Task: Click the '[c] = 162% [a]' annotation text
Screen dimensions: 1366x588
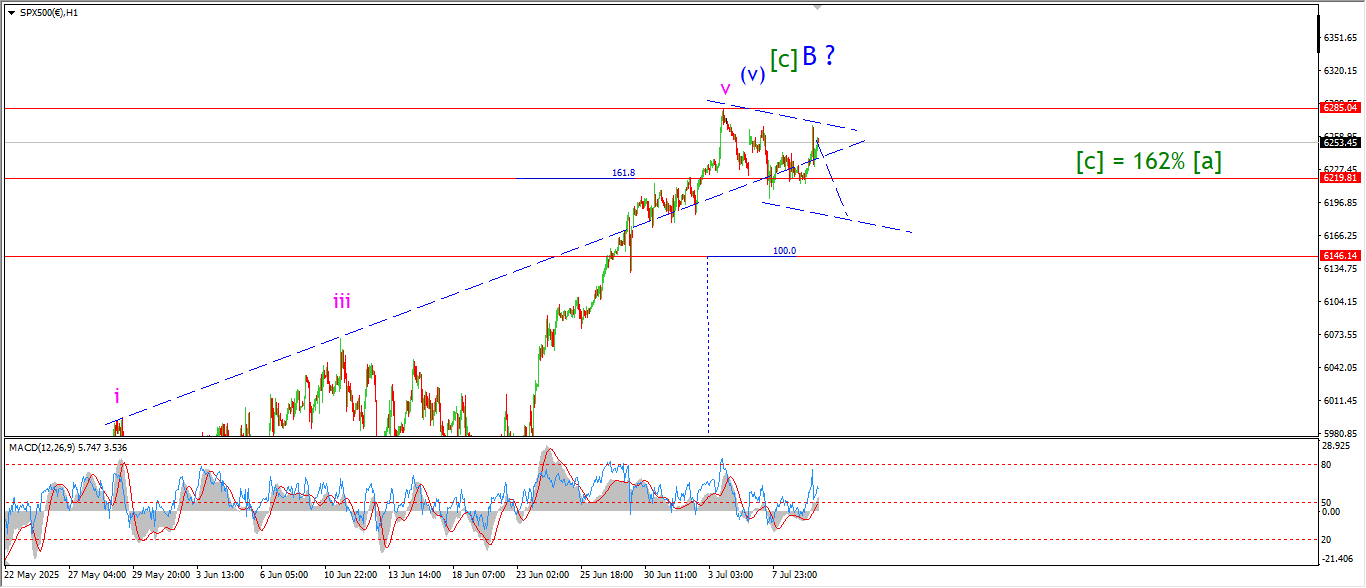Action: 1149,161
